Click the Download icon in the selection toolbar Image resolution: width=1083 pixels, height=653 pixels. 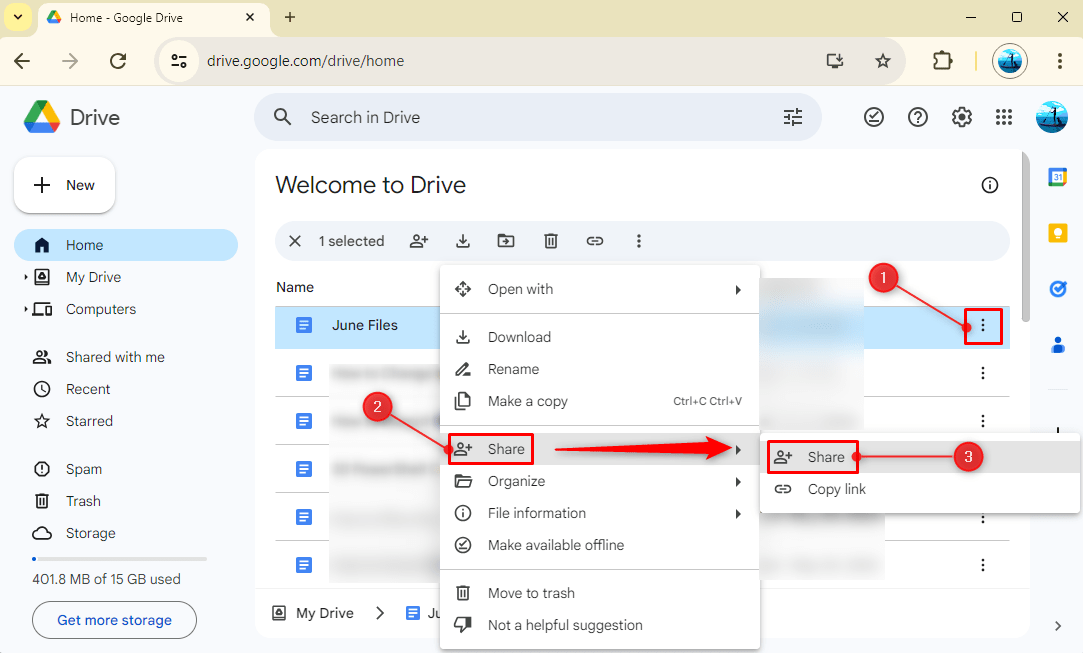463,241
